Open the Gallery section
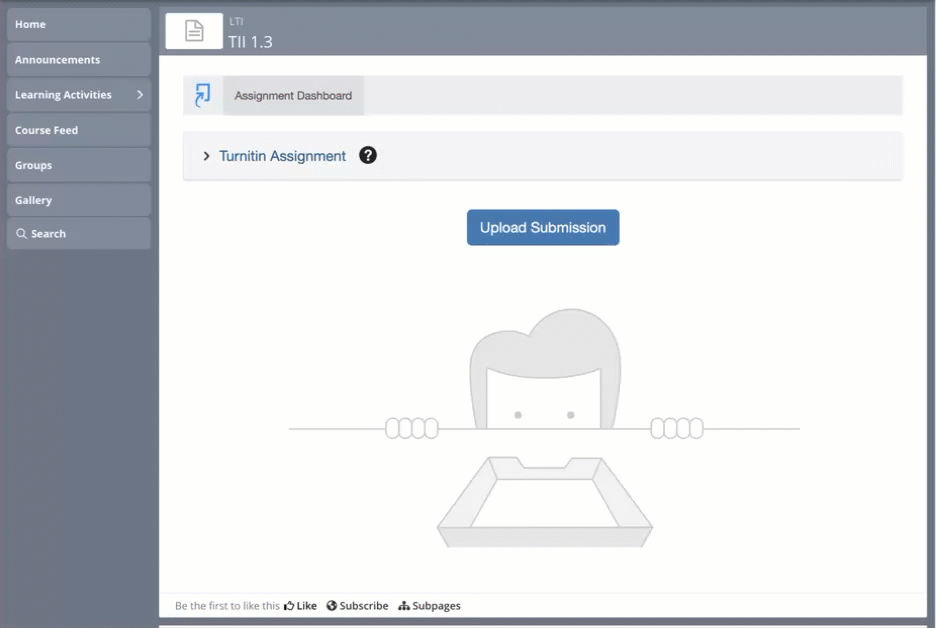This screenshot has height=628, width=936. pyautogui.click(x=78, y=200)
